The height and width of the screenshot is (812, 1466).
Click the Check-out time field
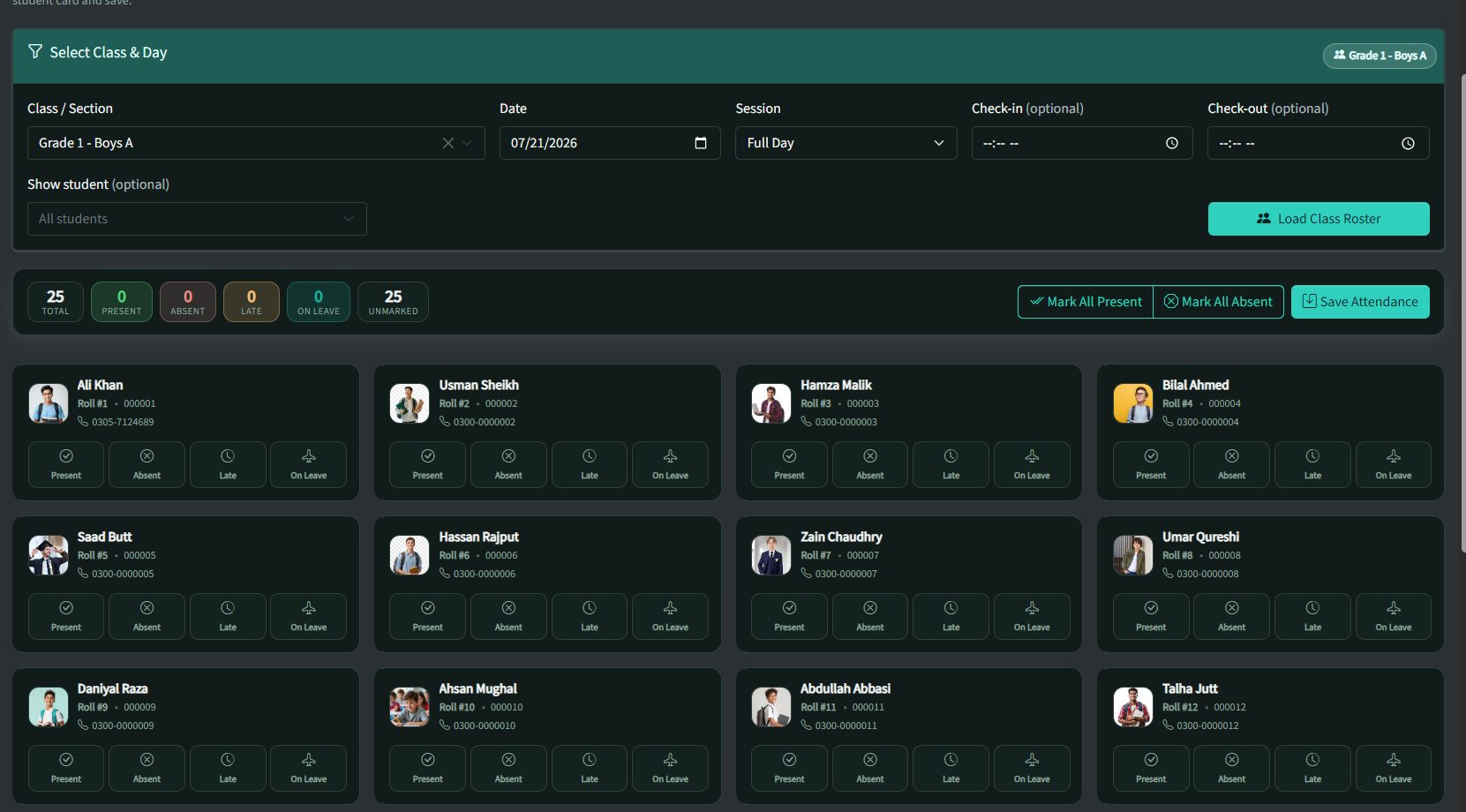click(x=1319, y=143)
